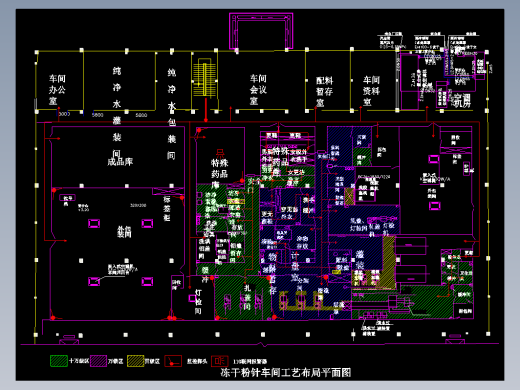Click the 成品库 room label
This screenshot has width=520, height=390.
pos(120,162)
